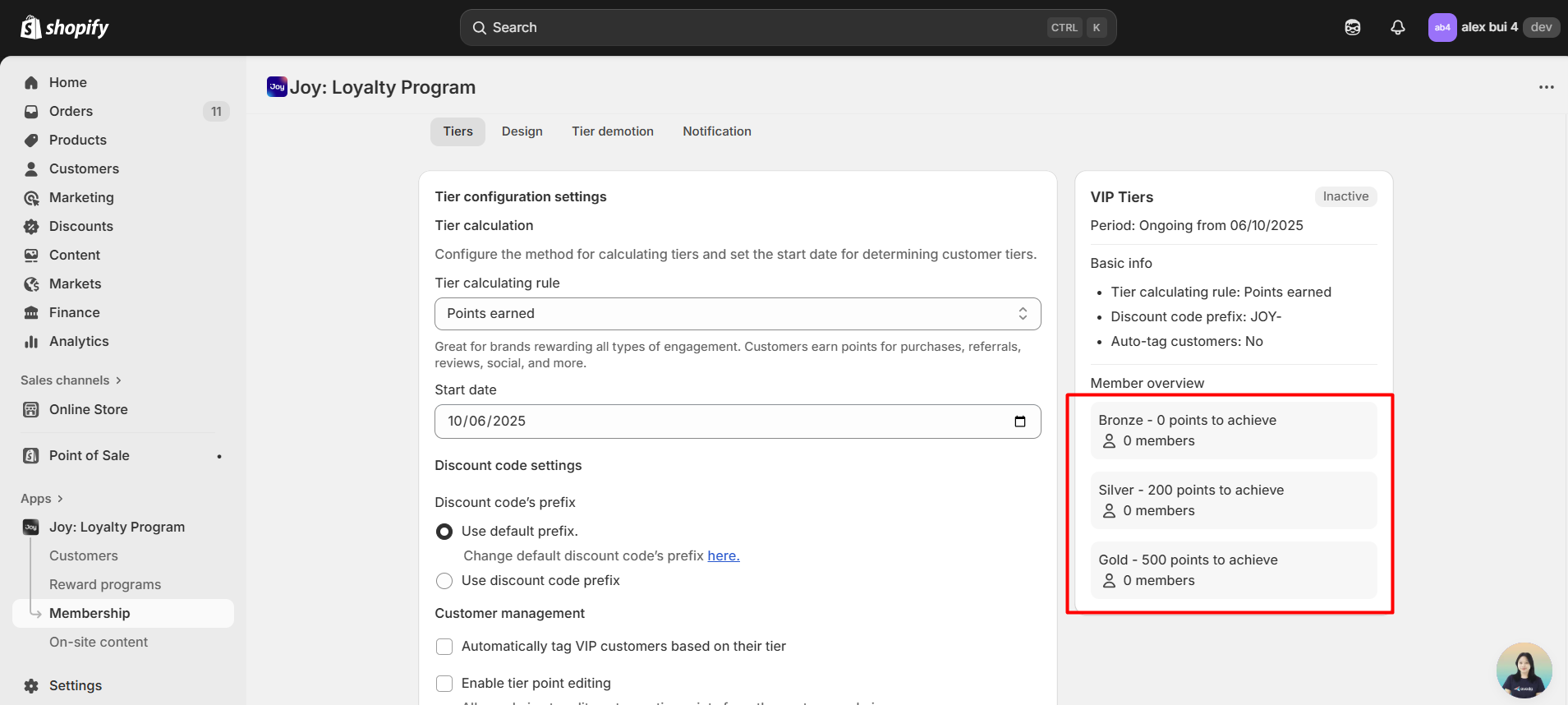Select Use discount code prefix option
The height and width of the screenshot is (705, 1568).
pos(444,581)
